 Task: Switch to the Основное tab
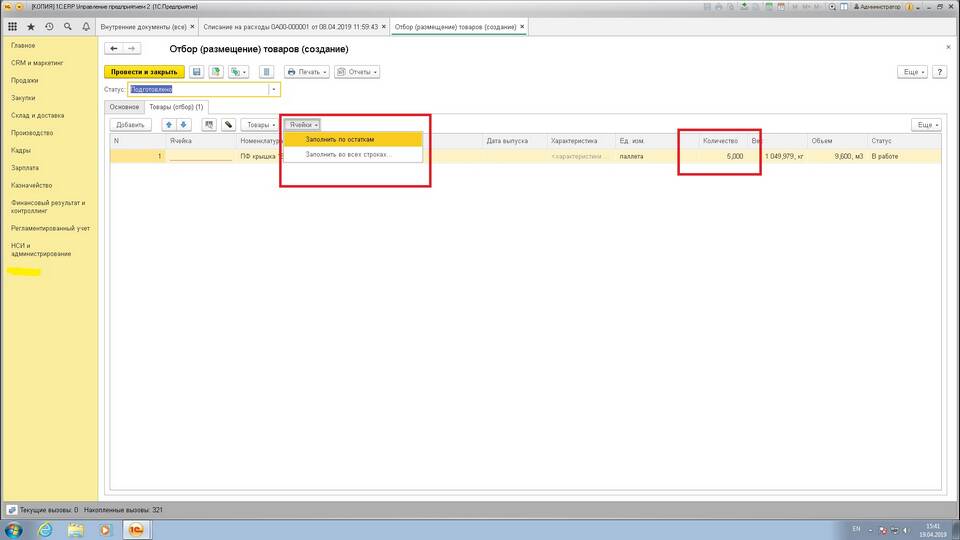124,107
